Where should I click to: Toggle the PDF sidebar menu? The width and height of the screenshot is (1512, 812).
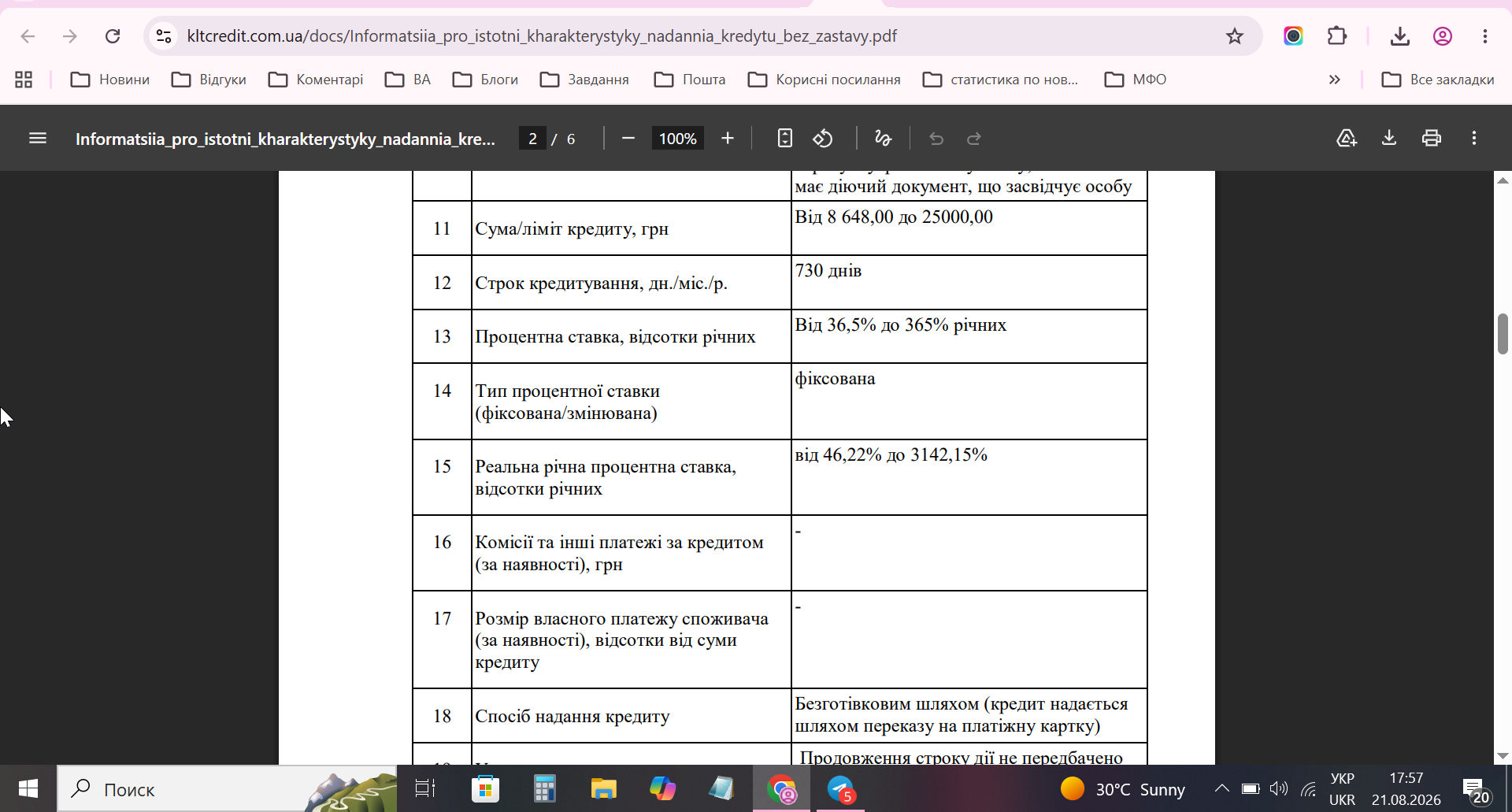tap(38, 139)
